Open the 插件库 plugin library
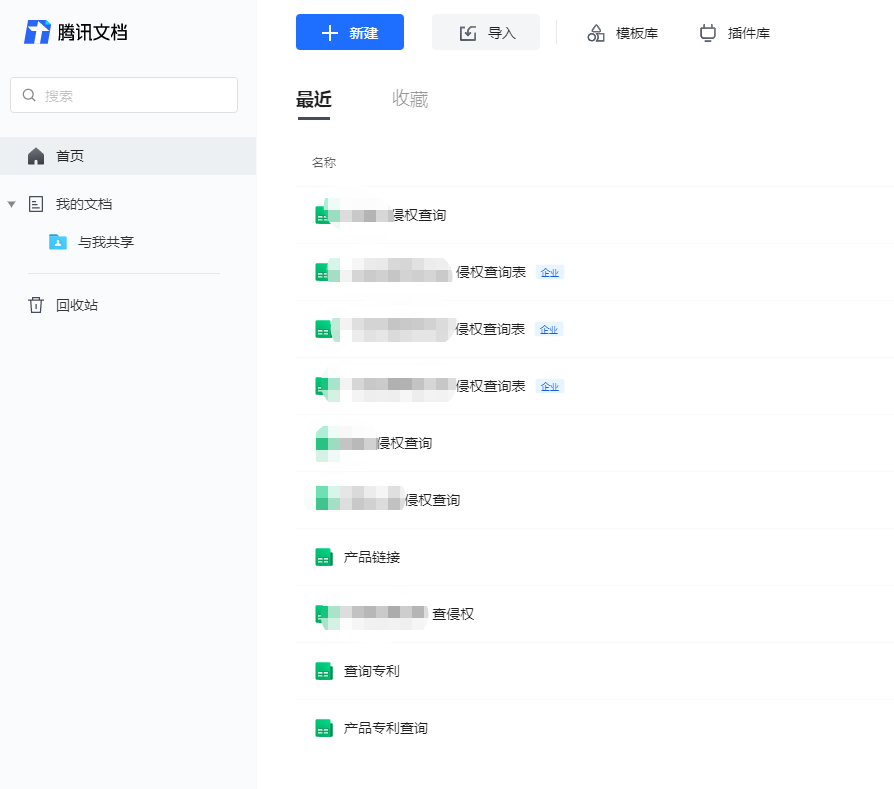The width and height of the screenshot is (894, 789). coord(735,32)
